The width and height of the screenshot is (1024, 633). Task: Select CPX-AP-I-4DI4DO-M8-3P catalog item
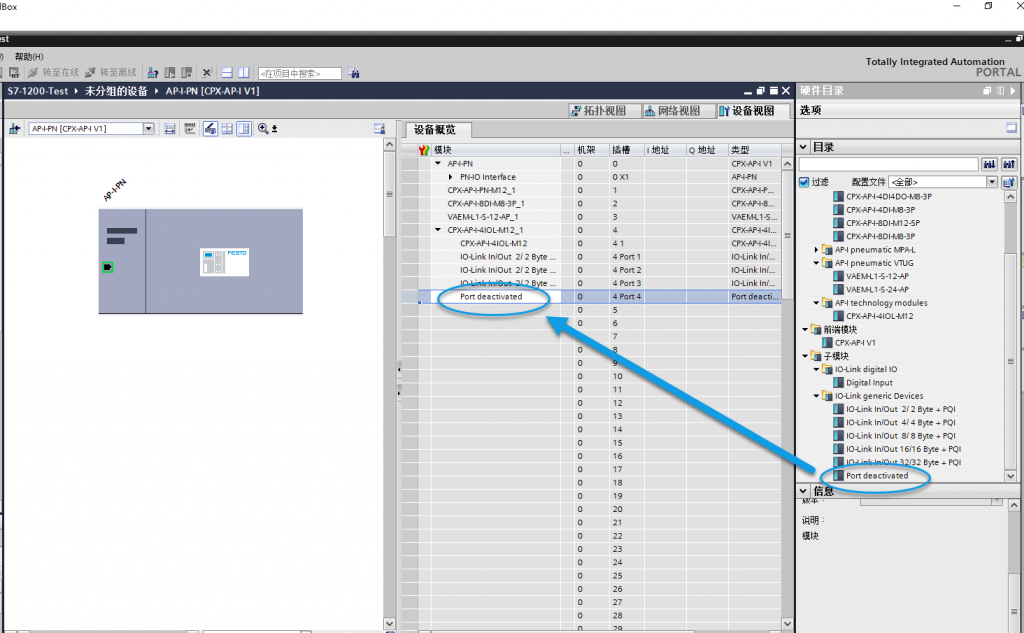point(889,197)
